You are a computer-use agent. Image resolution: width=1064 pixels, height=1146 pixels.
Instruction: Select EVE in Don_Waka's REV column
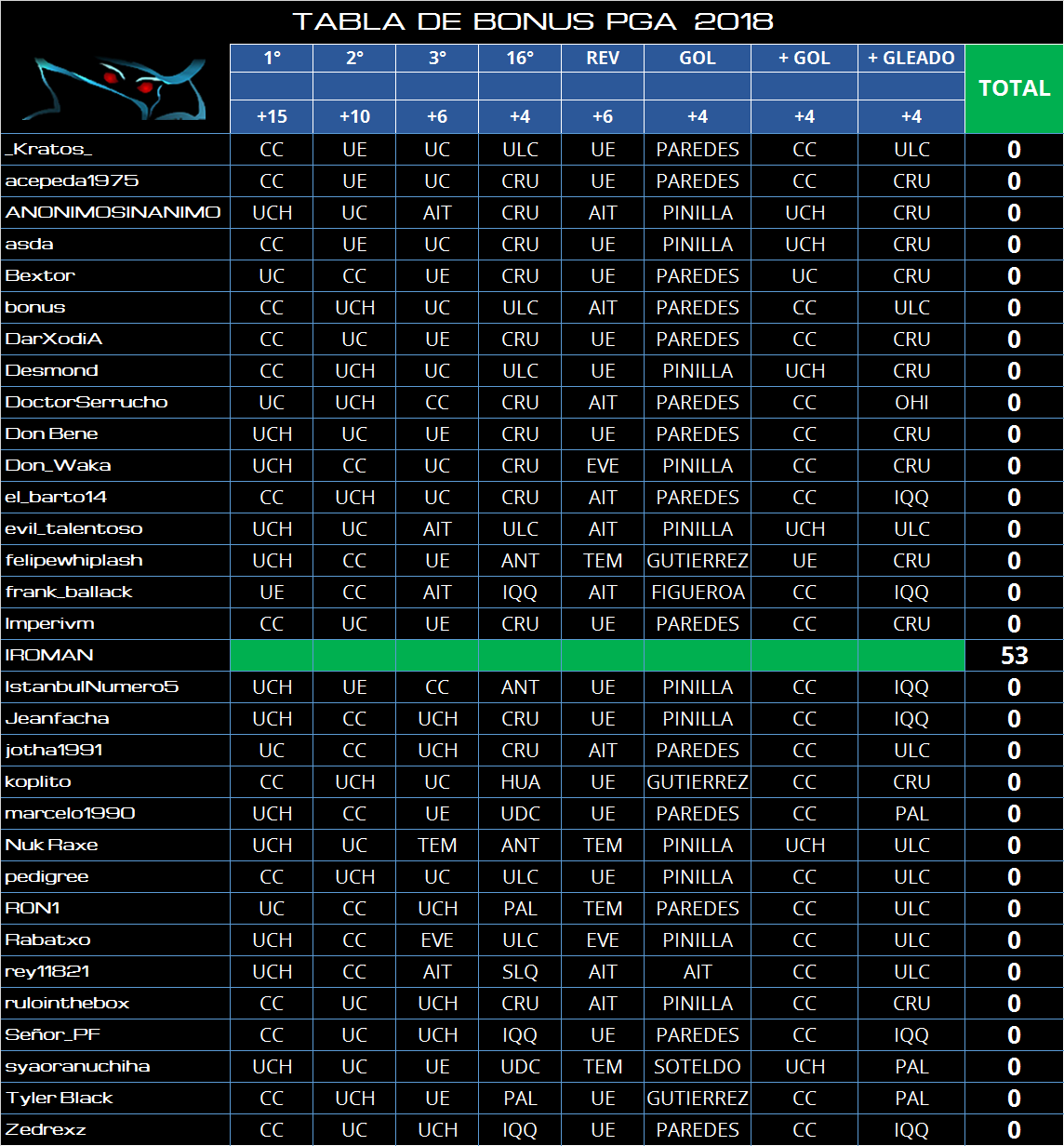[x=603, y=466]
